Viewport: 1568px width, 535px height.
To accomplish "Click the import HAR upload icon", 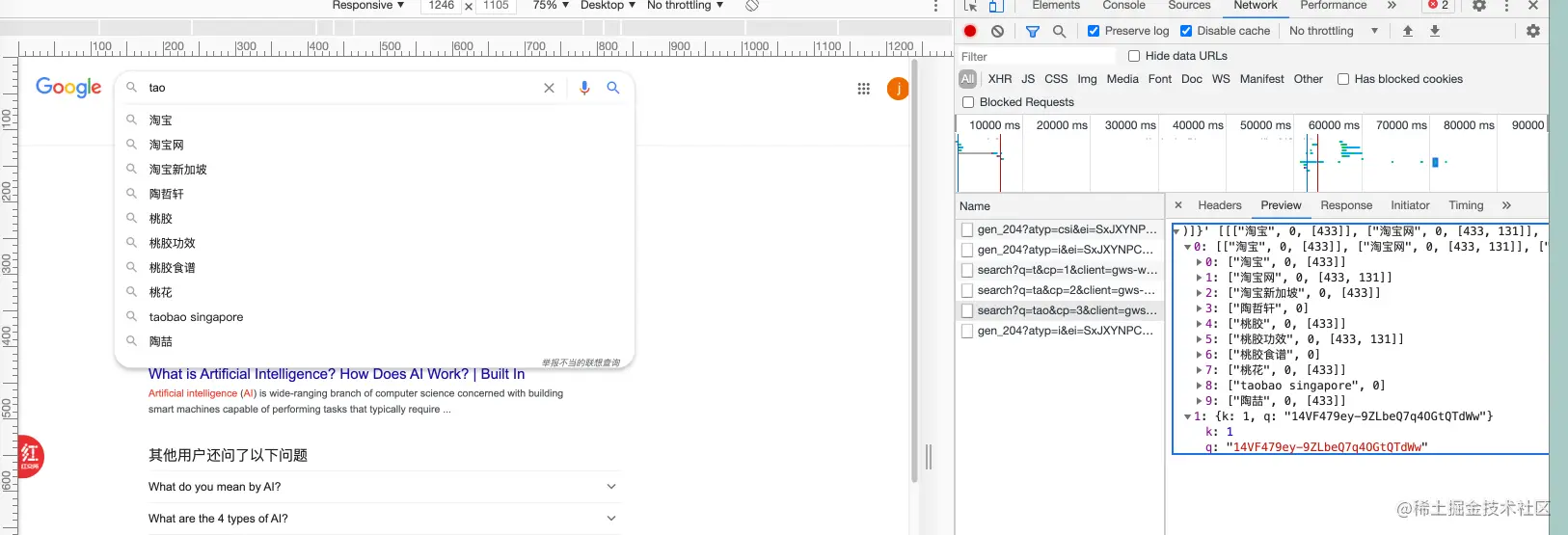I will click(x=1408, y=31).
